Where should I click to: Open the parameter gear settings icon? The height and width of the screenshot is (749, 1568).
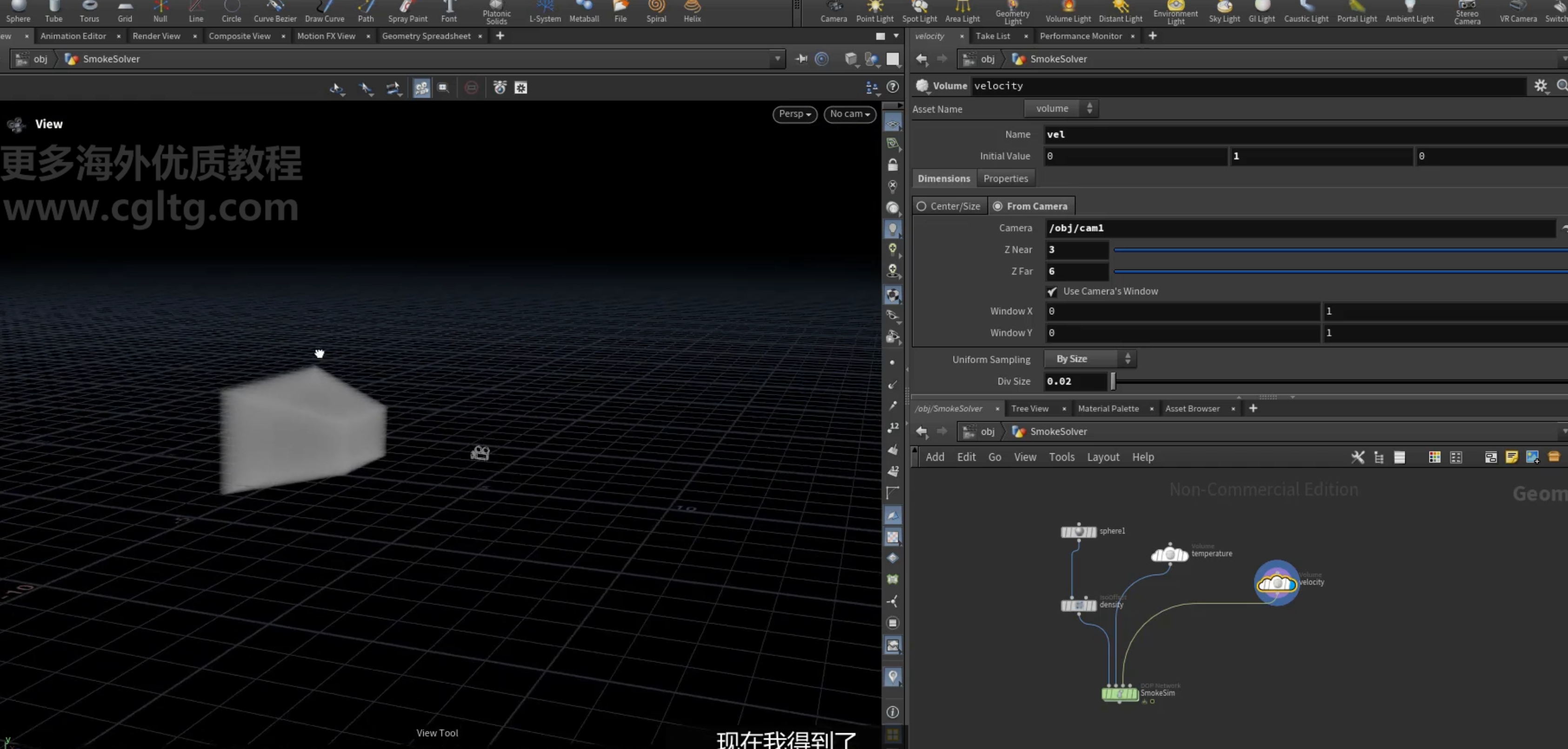[x=1540, y=86]
